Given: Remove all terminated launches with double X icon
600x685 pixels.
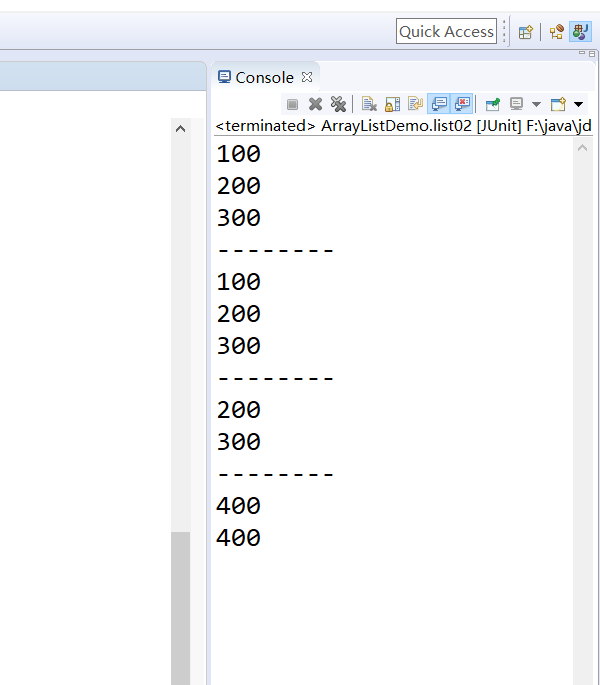Looking at the screenshot, I should [338, 104].
